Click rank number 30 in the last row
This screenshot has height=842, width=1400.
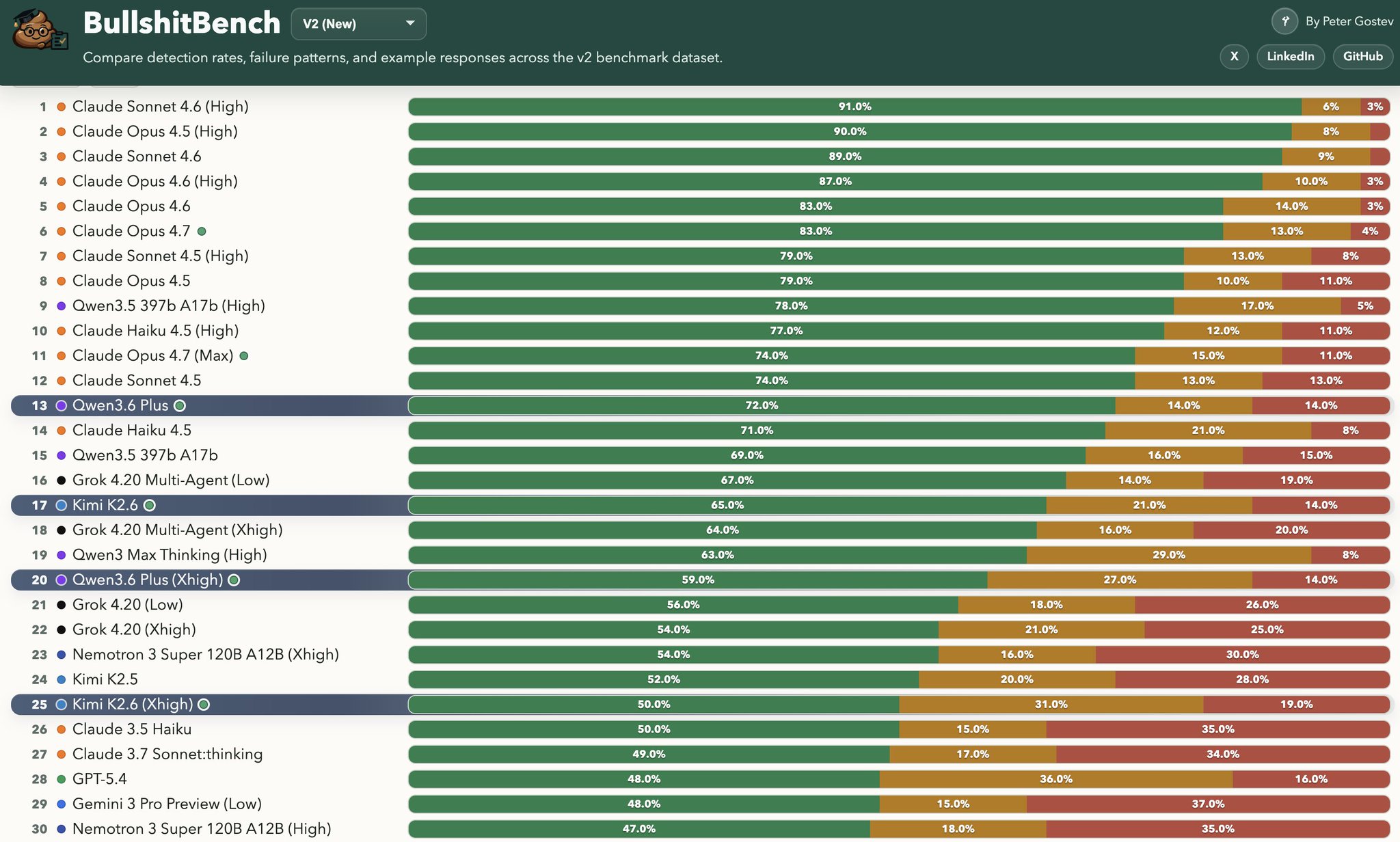39,829
